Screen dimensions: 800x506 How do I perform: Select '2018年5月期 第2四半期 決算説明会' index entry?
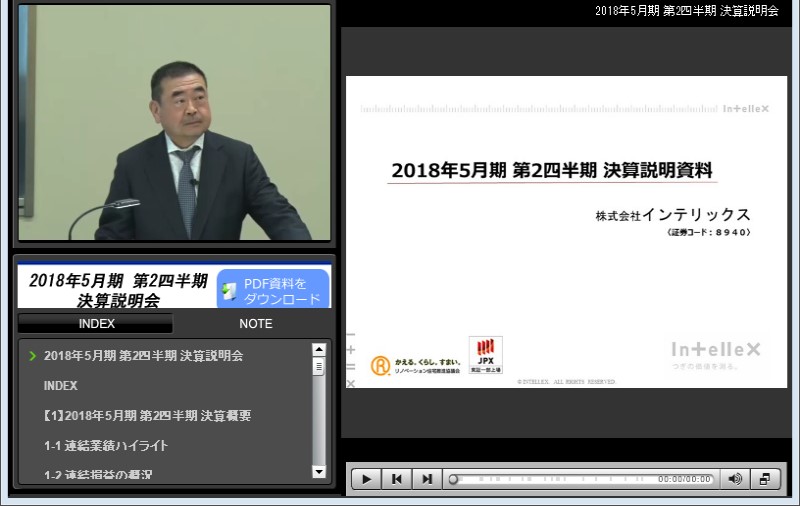click(x=143, y=356)
